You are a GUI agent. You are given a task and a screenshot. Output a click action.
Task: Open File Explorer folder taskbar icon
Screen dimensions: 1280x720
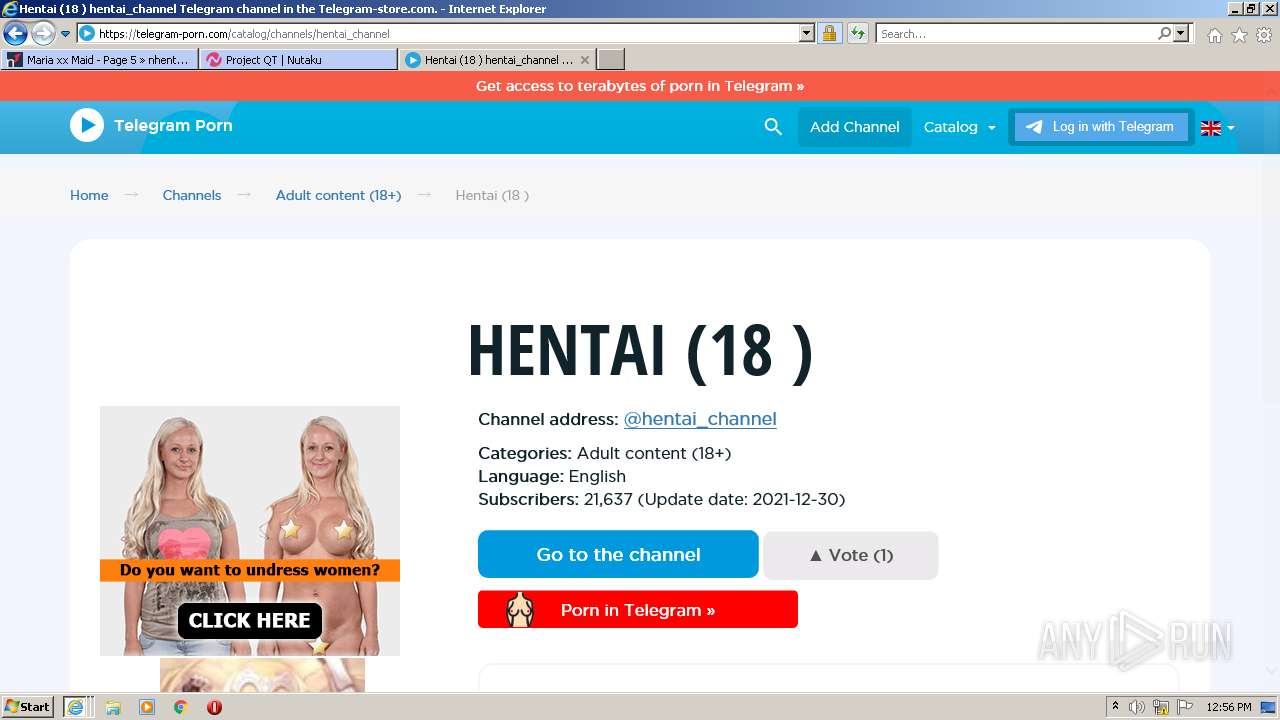tap(113, 707)
